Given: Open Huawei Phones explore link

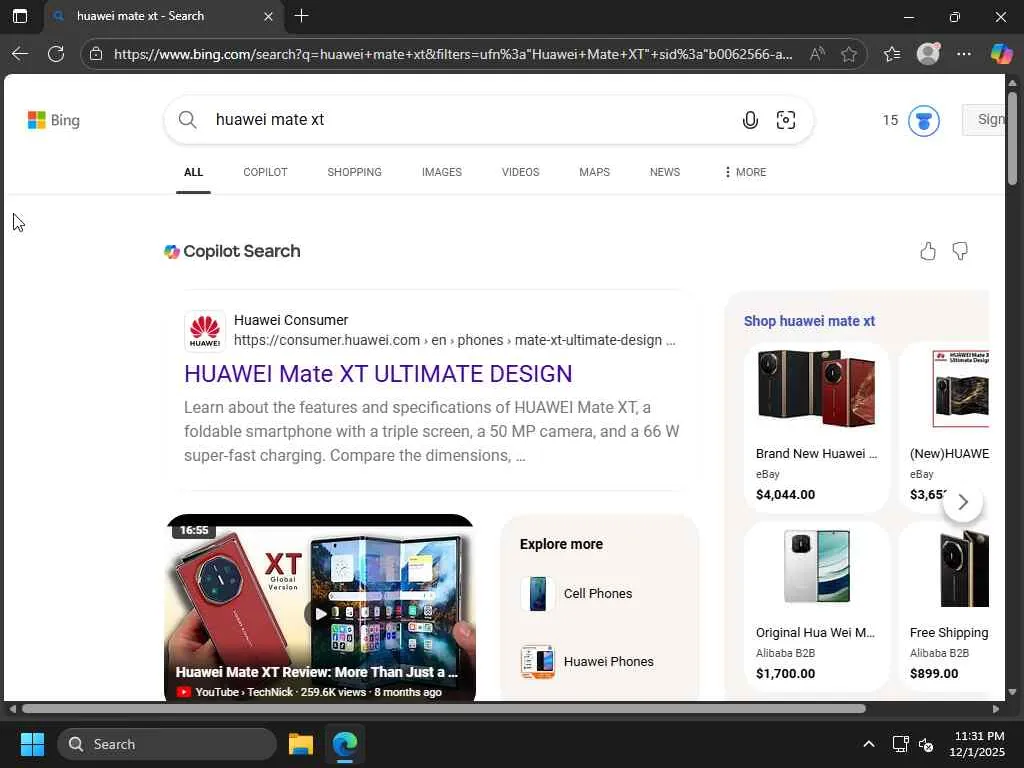Looking at the screenshot, I should point(608,662).
